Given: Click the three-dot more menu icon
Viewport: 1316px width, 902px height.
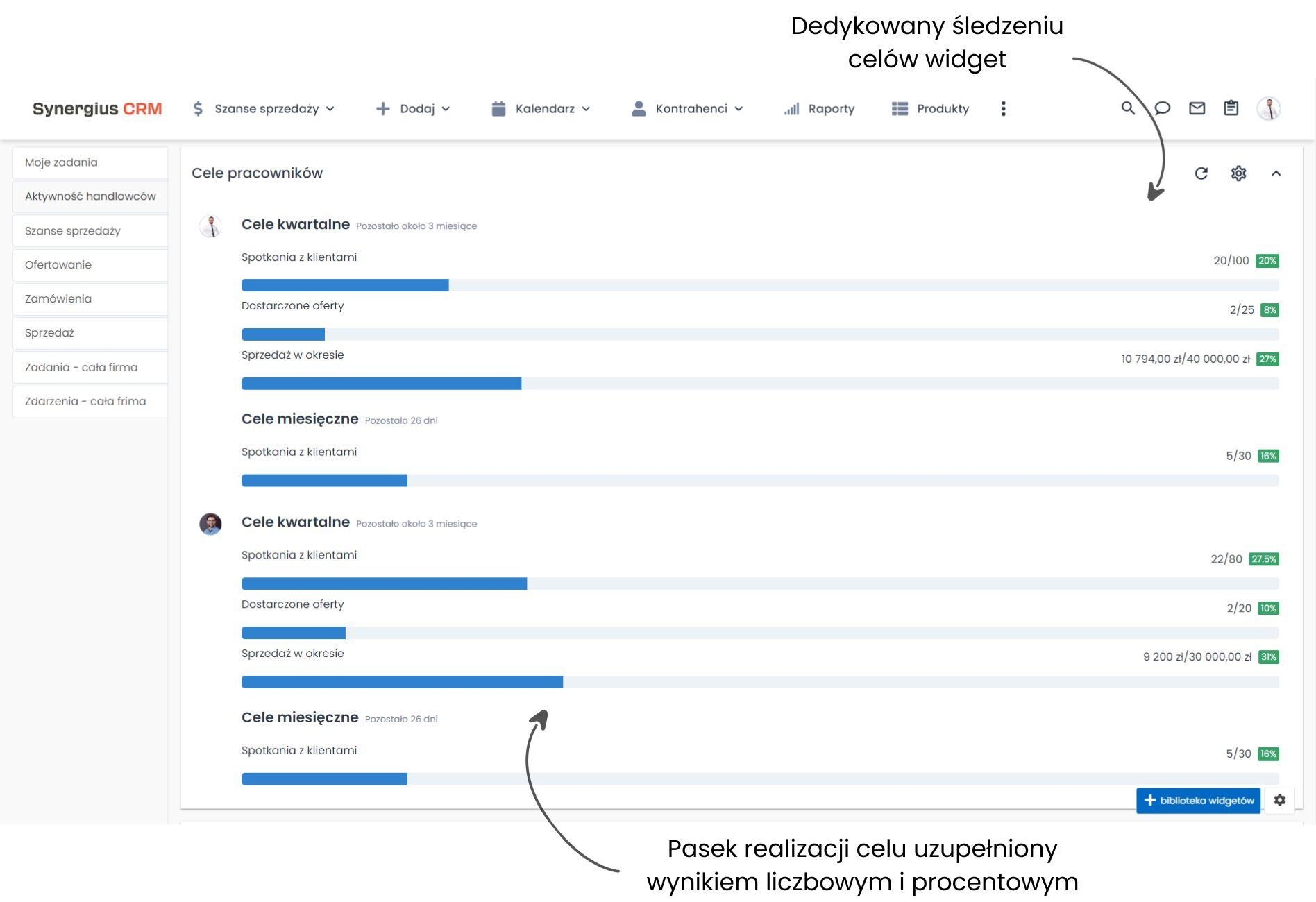Looking at the screenshot, I should (x=1003, y=108).
